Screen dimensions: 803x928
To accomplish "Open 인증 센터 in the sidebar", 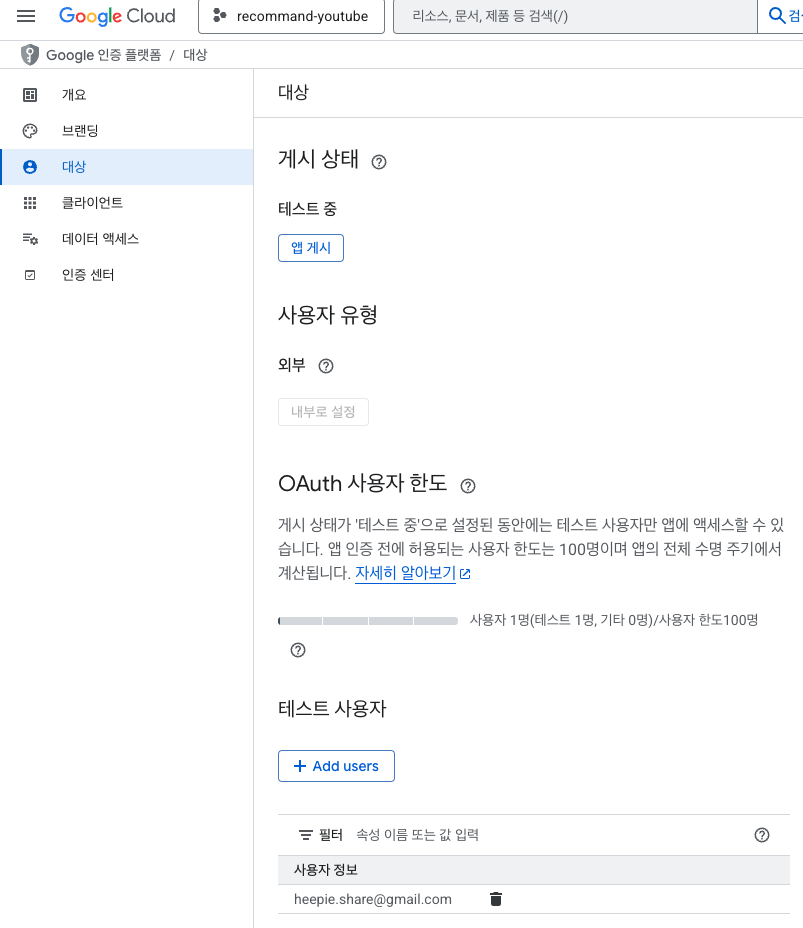I will pyautogui.click(x=127, y=275).
